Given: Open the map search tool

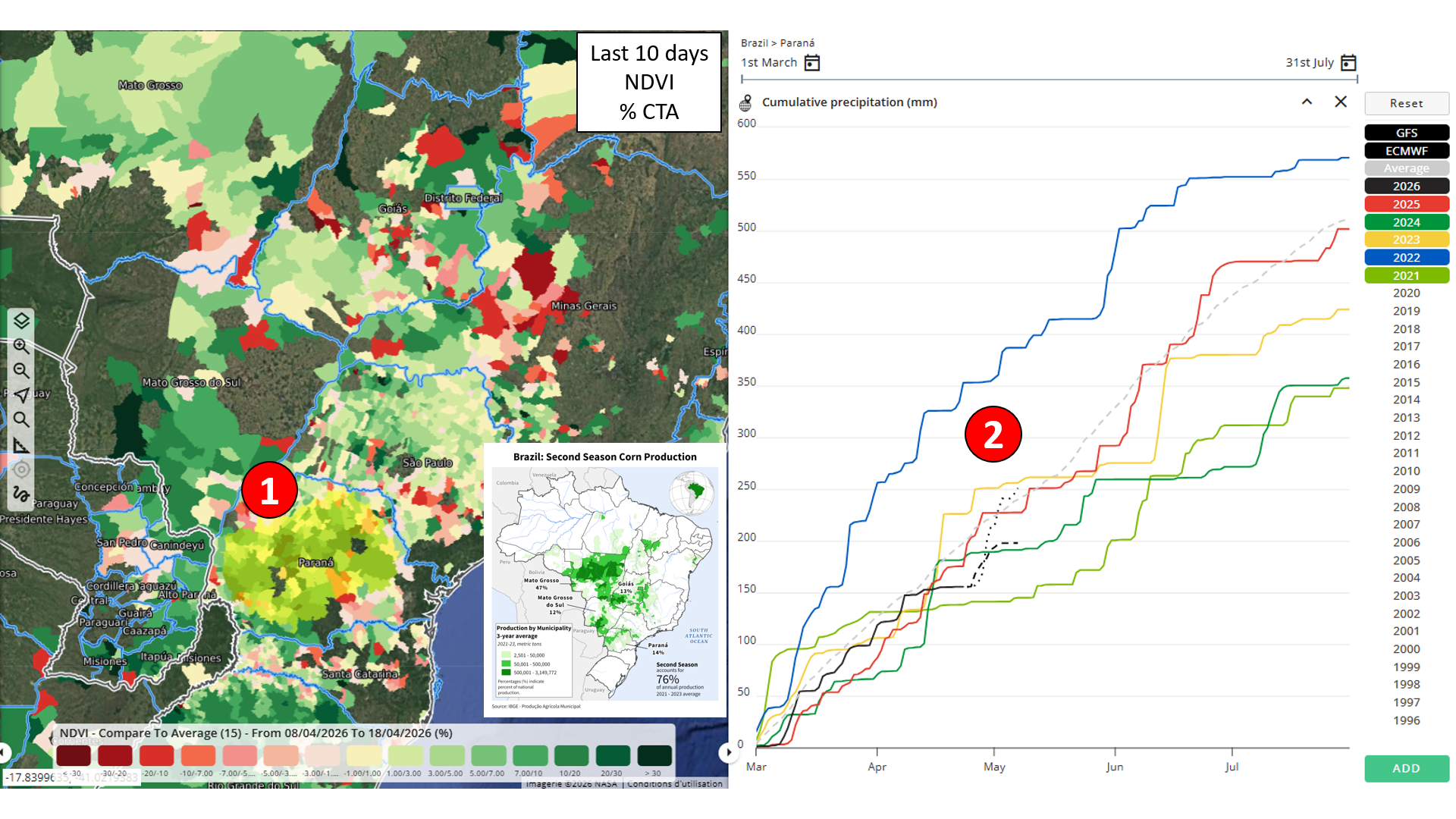Looking at the screenshot, I should point(21,419).
